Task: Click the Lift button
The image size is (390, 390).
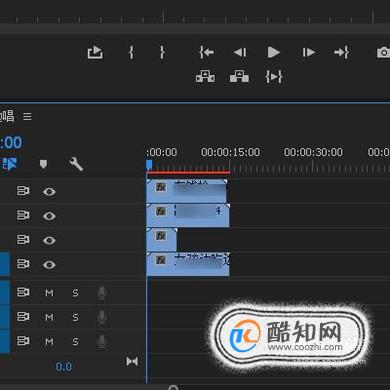Action: [205, 77]
